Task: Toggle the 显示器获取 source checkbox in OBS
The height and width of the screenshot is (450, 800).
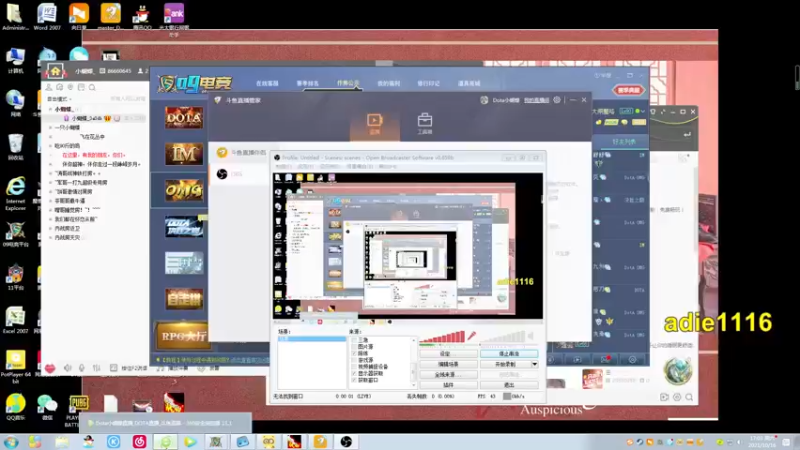Action: (x=355, y=373)
